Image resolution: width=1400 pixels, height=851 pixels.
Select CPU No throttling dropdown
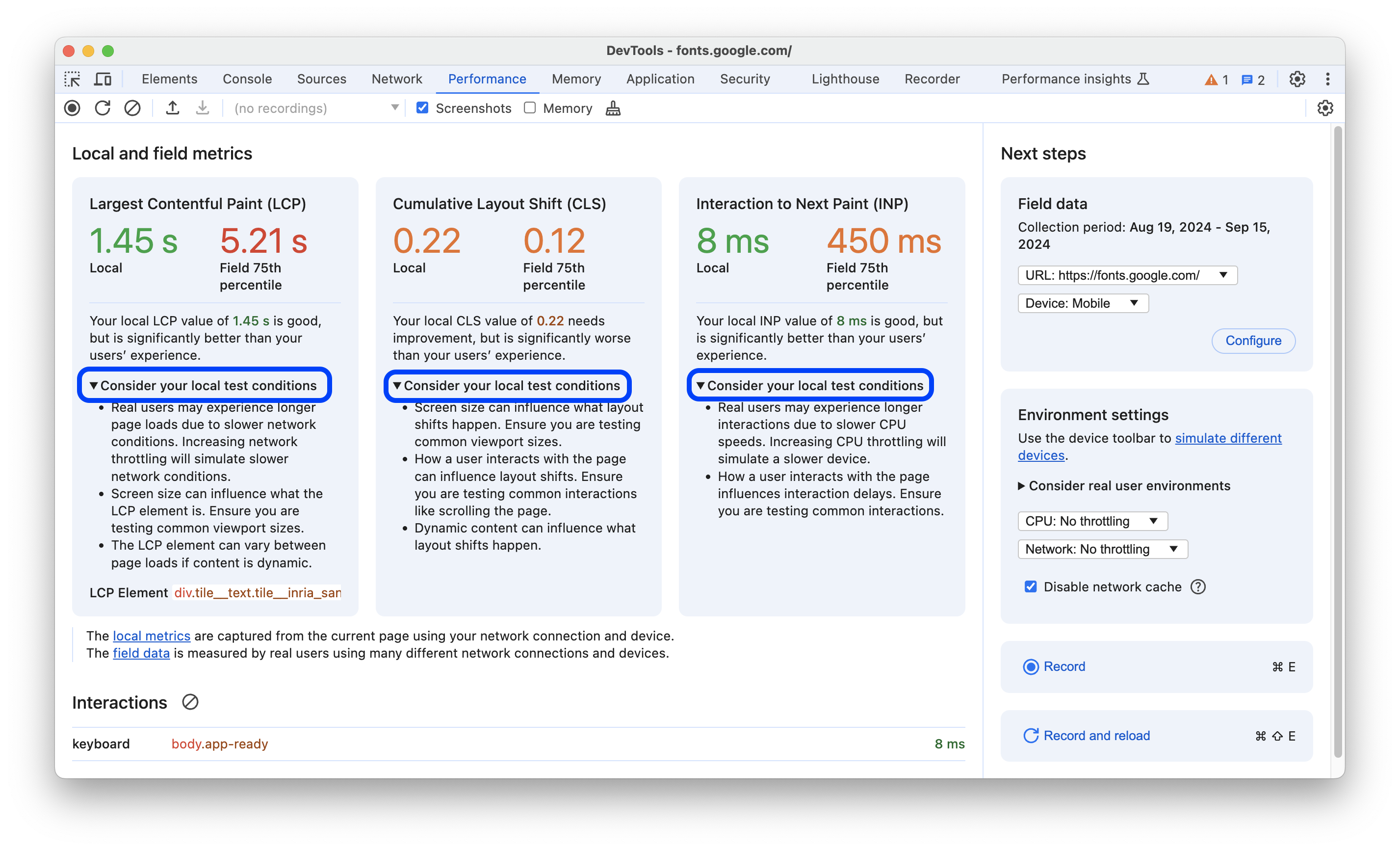1090,520
